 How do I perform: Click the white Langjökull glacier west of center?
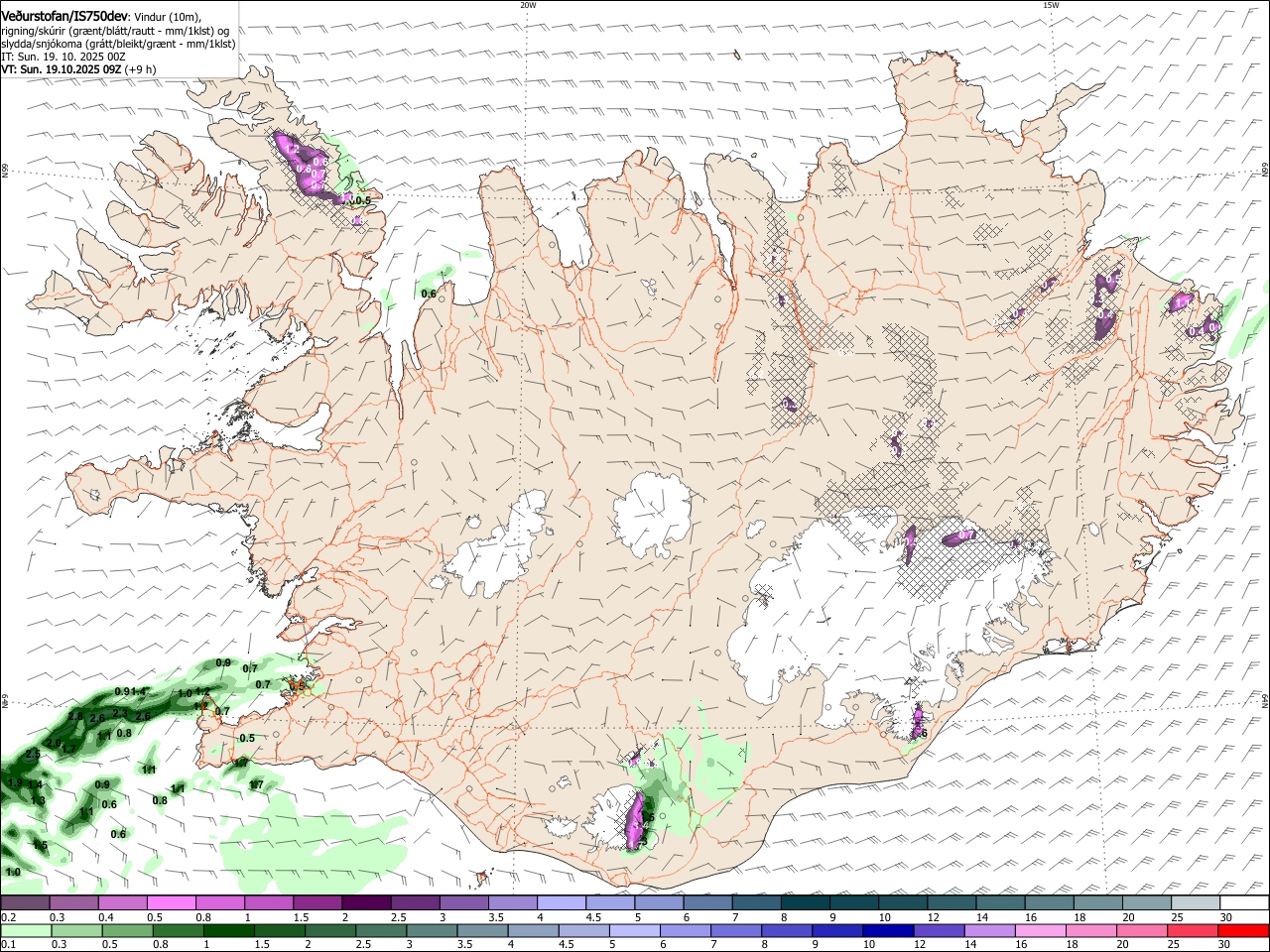click(x=501, y=550)
